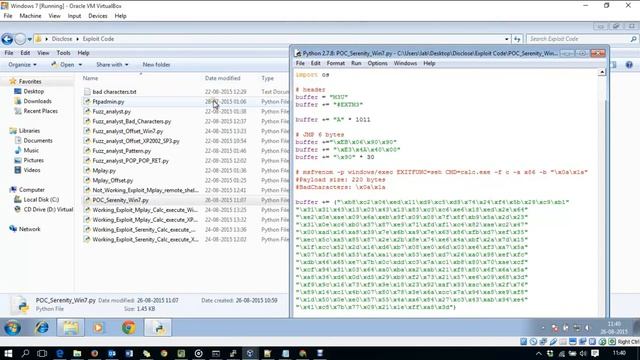
Task: Open IDLE Run menu
Action: pyautogui.click(x=356, y=64)
